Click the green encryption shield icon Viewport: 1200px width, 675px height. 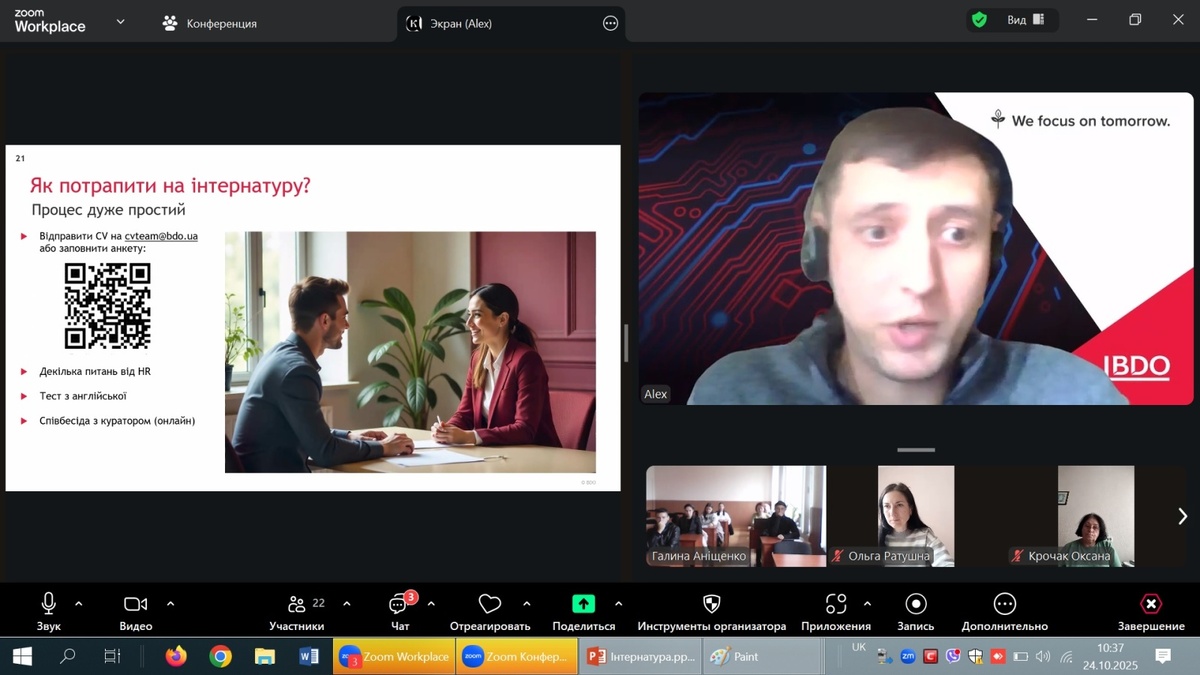979,20
